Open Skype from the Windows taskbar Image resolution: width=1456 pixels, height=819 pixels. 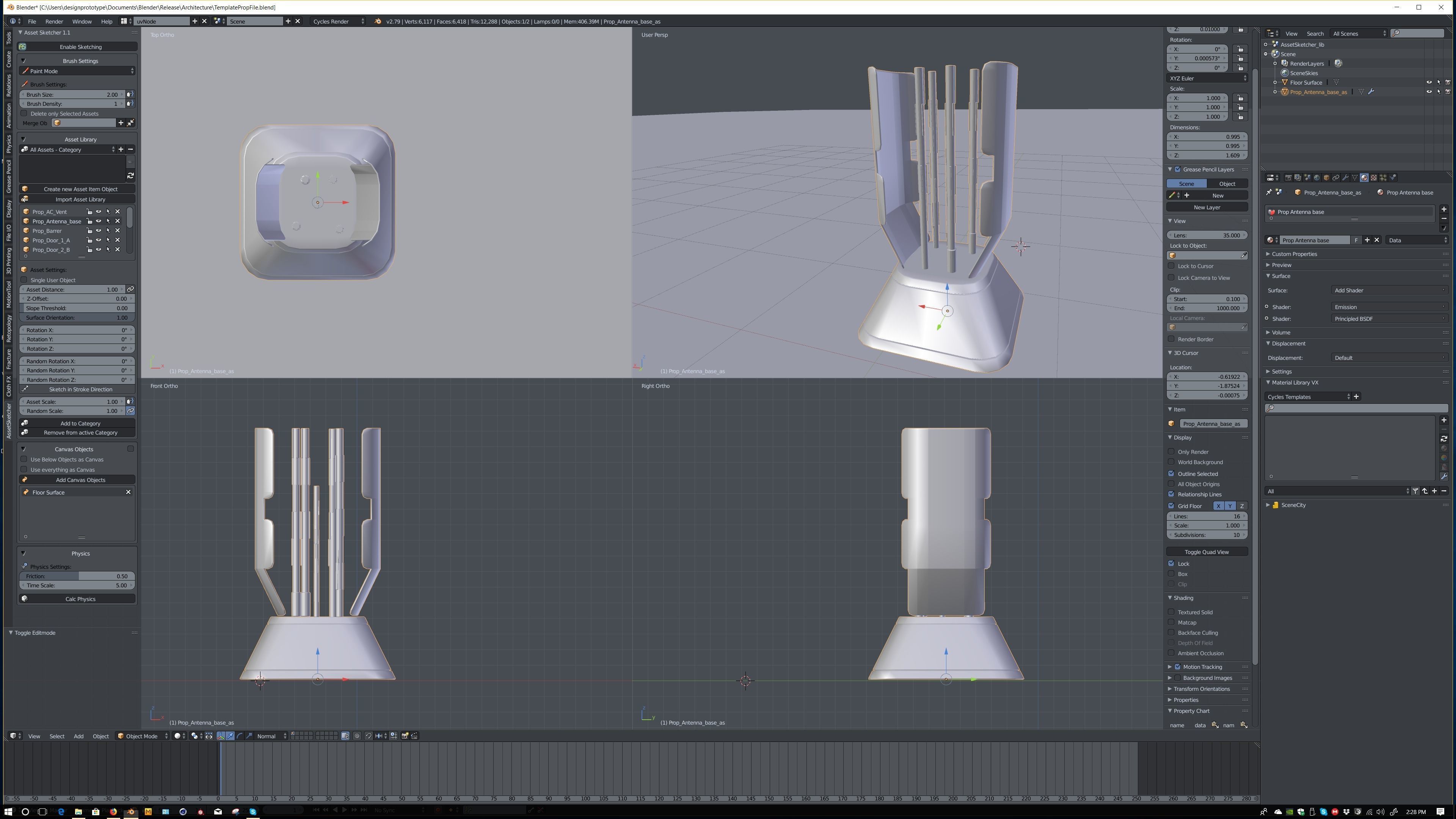(x=253, y=812)
